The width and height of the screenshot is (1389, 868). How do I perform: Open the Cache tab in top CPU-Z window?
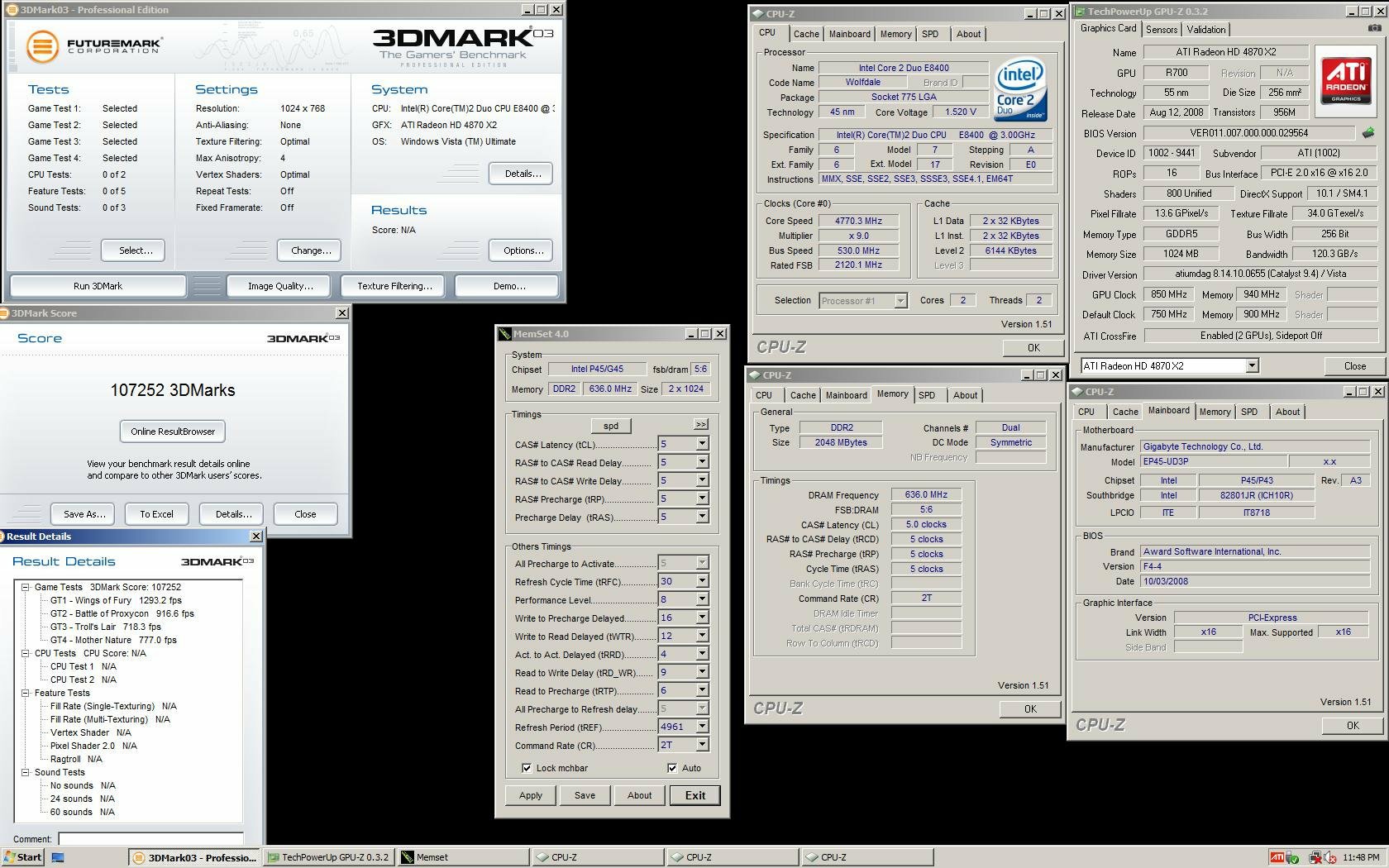[x=806, y=34]
